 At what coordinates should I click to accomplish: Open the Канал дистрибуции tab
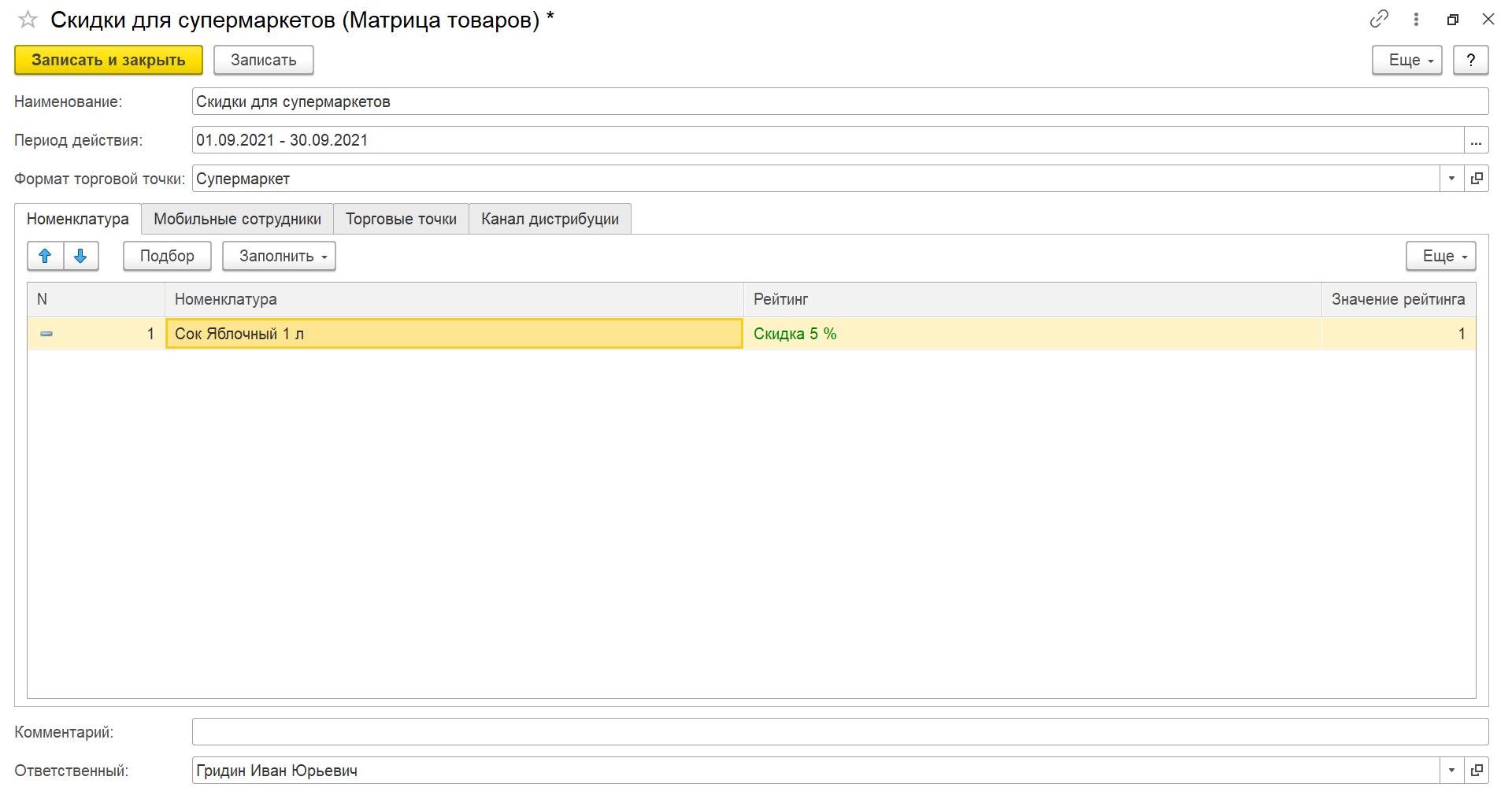(x=550, y=219)
